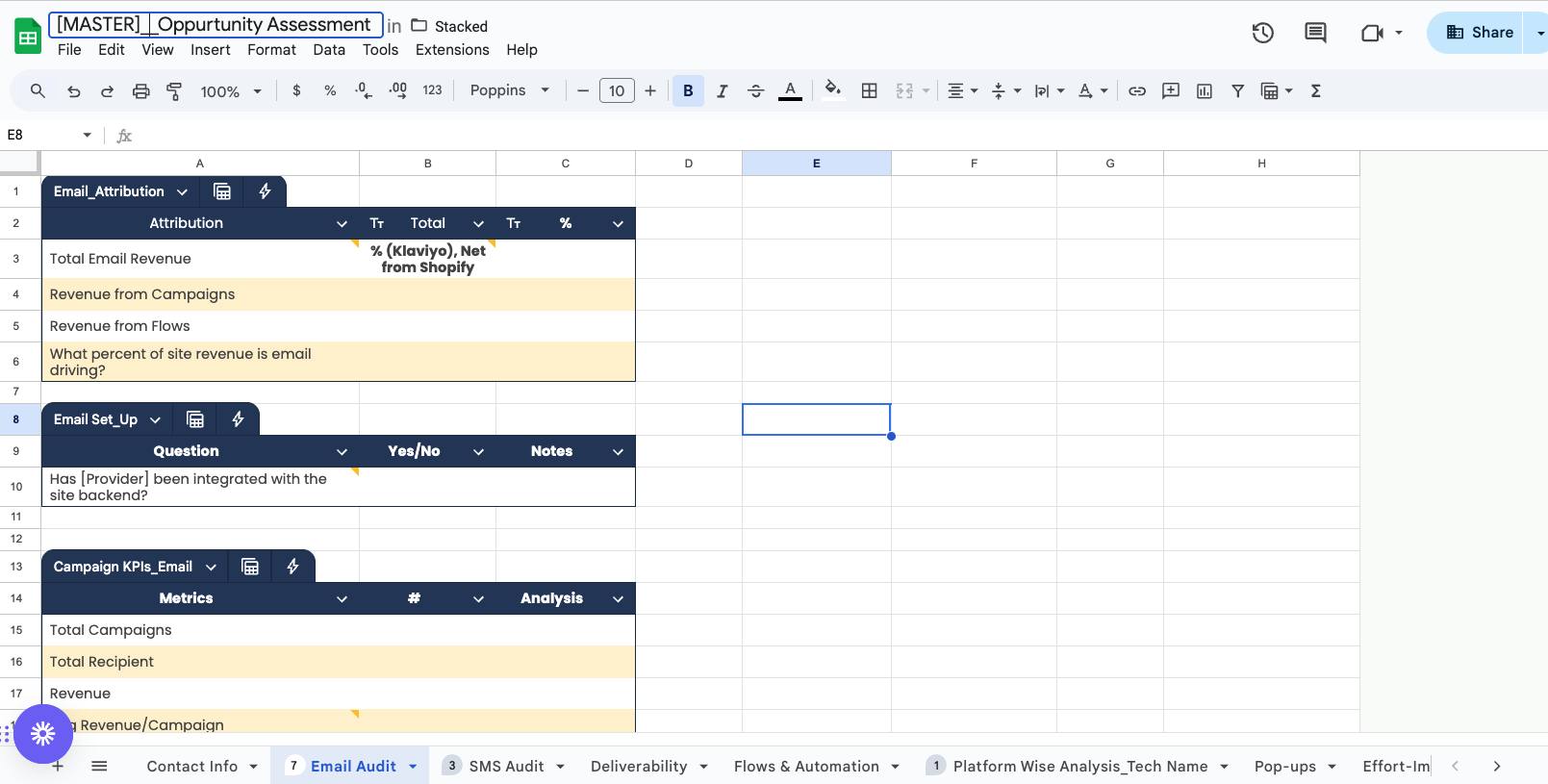This screenshot has width=1548, height=784.
Task: Switch to the SMS Audit tab
Action: 506,766
